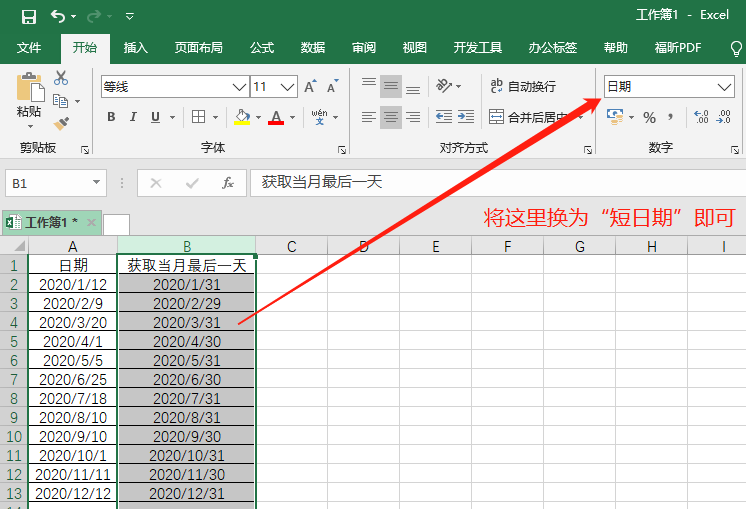Viewport: 746px width, 509px height.
Task: Open the 公式 ribbon tab
Action: 262,48
